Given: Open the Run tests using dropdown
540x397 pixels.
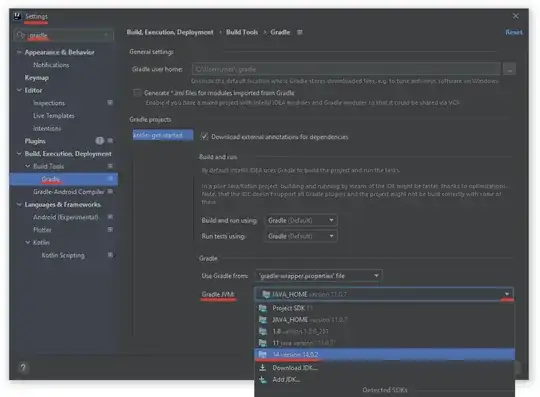Looking at the screenshot, I should (x=301, y=236).
